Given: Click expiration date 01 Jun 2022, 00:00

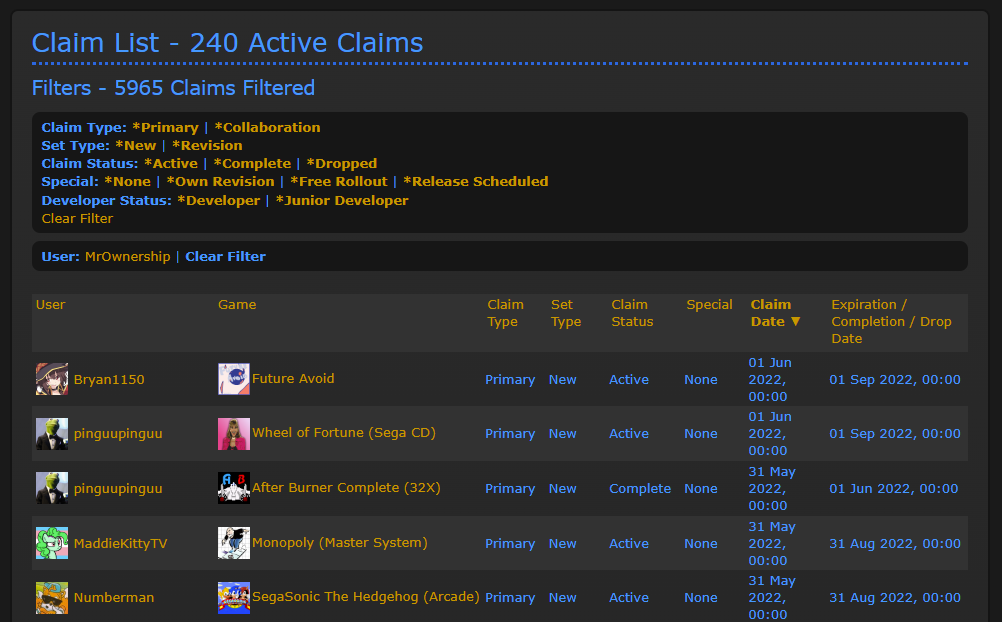Looking at the screenshot, I should [893, 488].
